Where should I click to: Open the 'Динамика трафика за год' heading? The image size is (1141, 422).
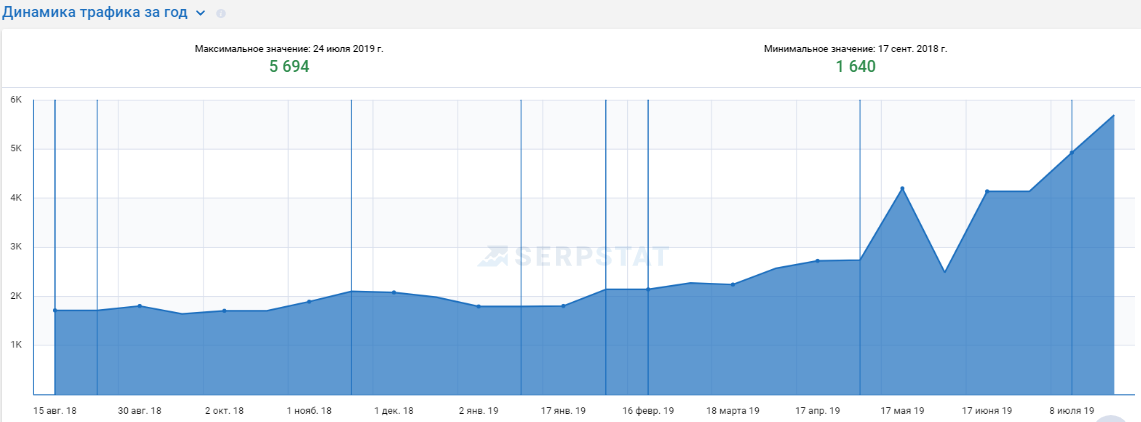tap(94, 12)
